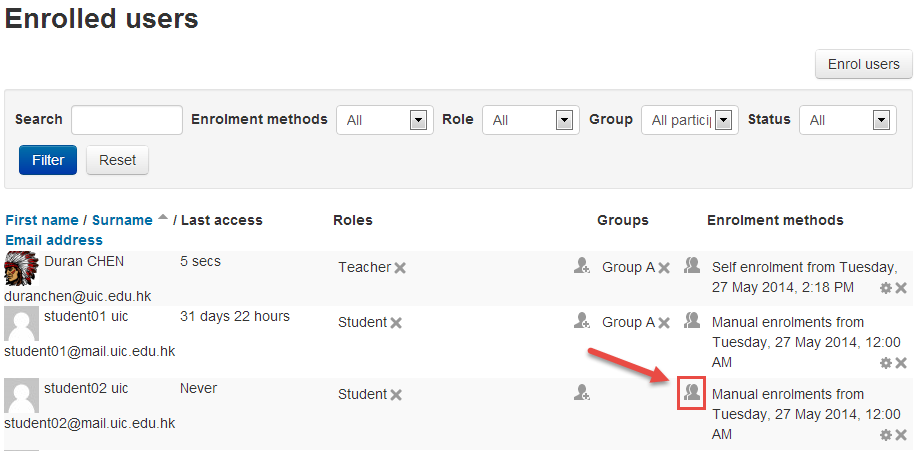The image size is (921, 451).
Task: Remove Duran CHEN from Group A
Action: click(664, 268)
